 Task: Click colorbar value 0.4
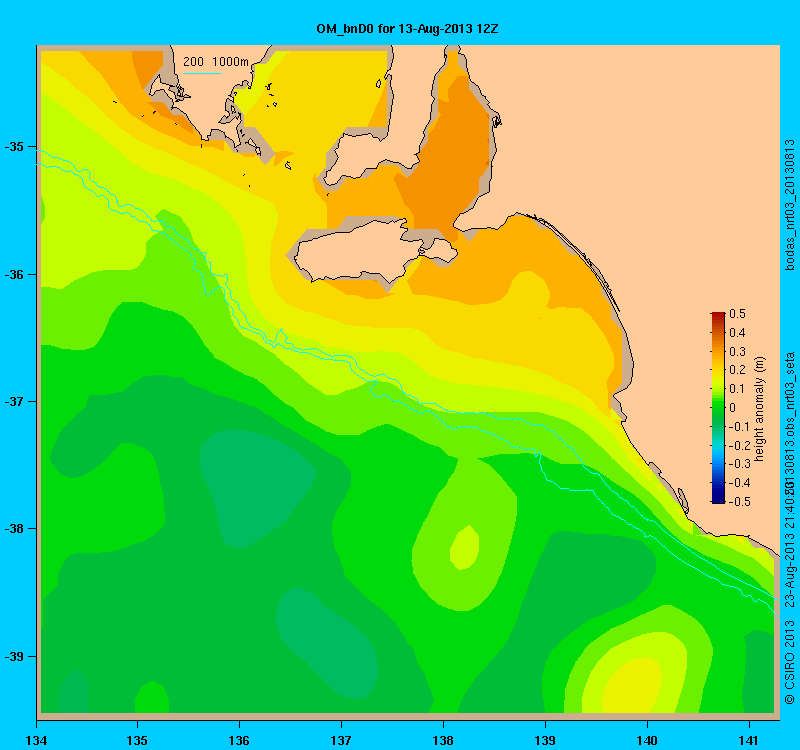(x=737, y=333)
